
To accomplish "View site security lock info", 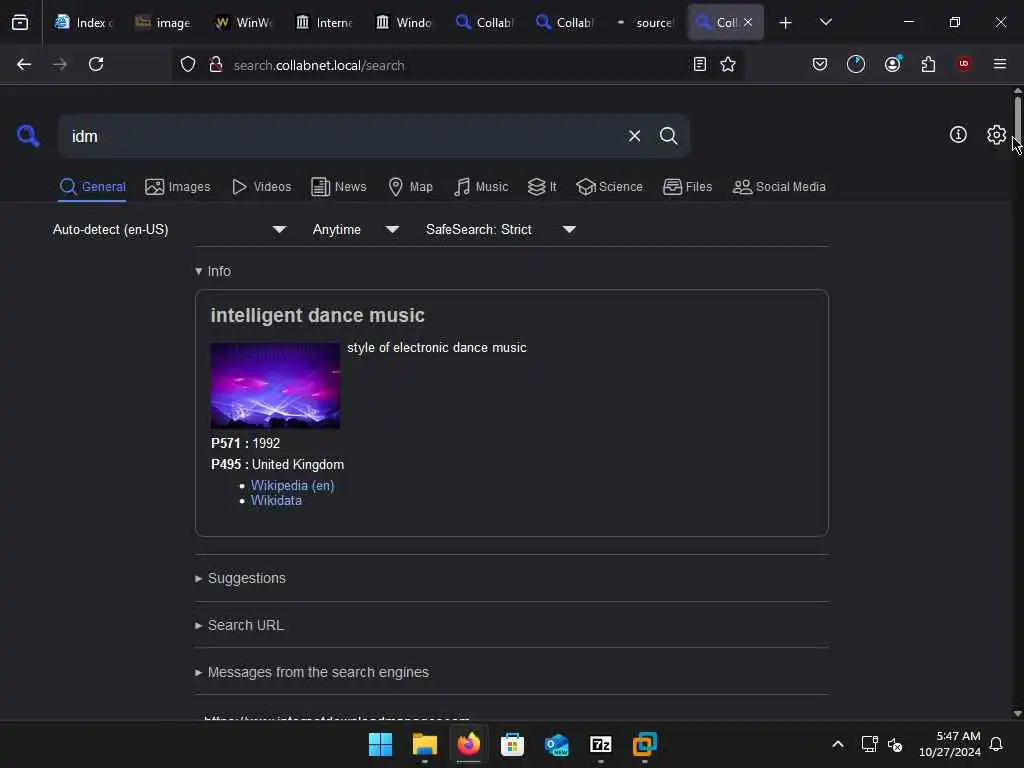I will point(216,65).
